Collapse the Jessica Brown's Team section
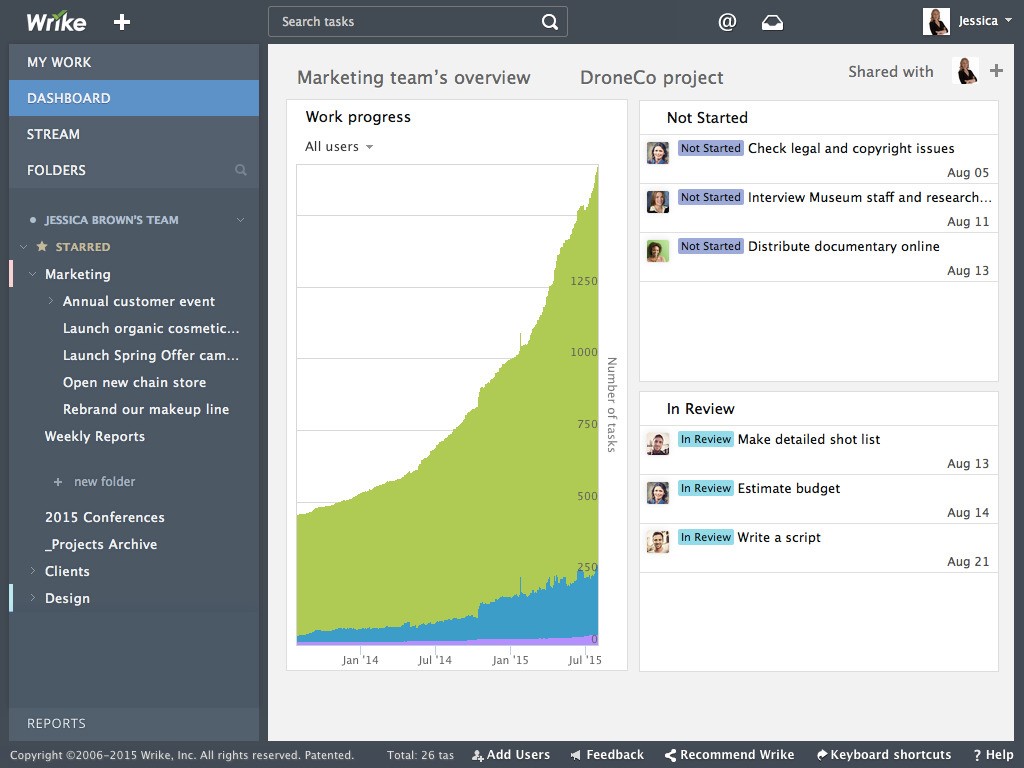 point(240,220)
